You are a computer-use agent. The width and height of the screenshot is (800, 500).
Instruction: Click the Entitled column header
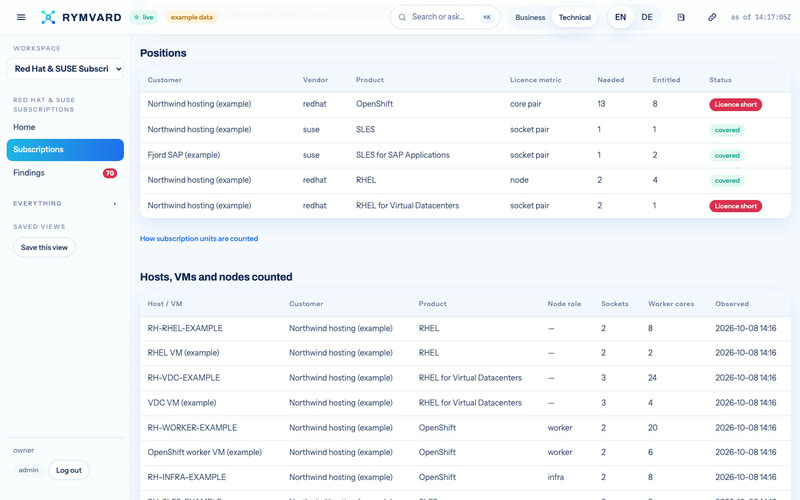(666, 80)
